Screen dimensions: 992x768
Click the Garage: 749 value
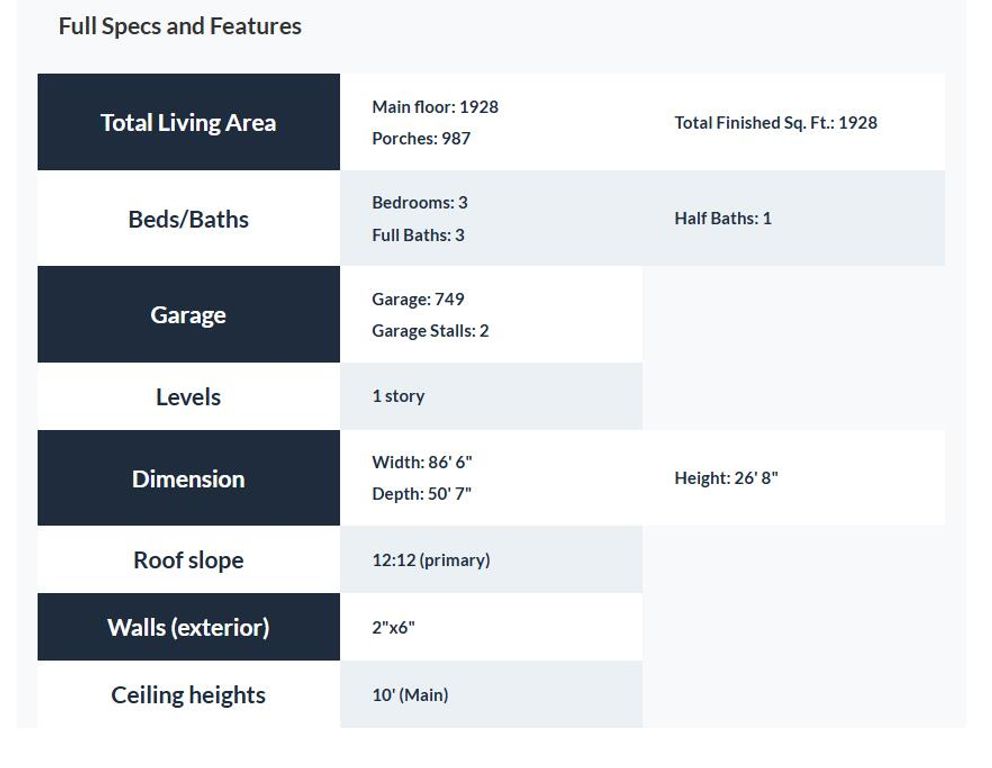[x=418, y=299]
